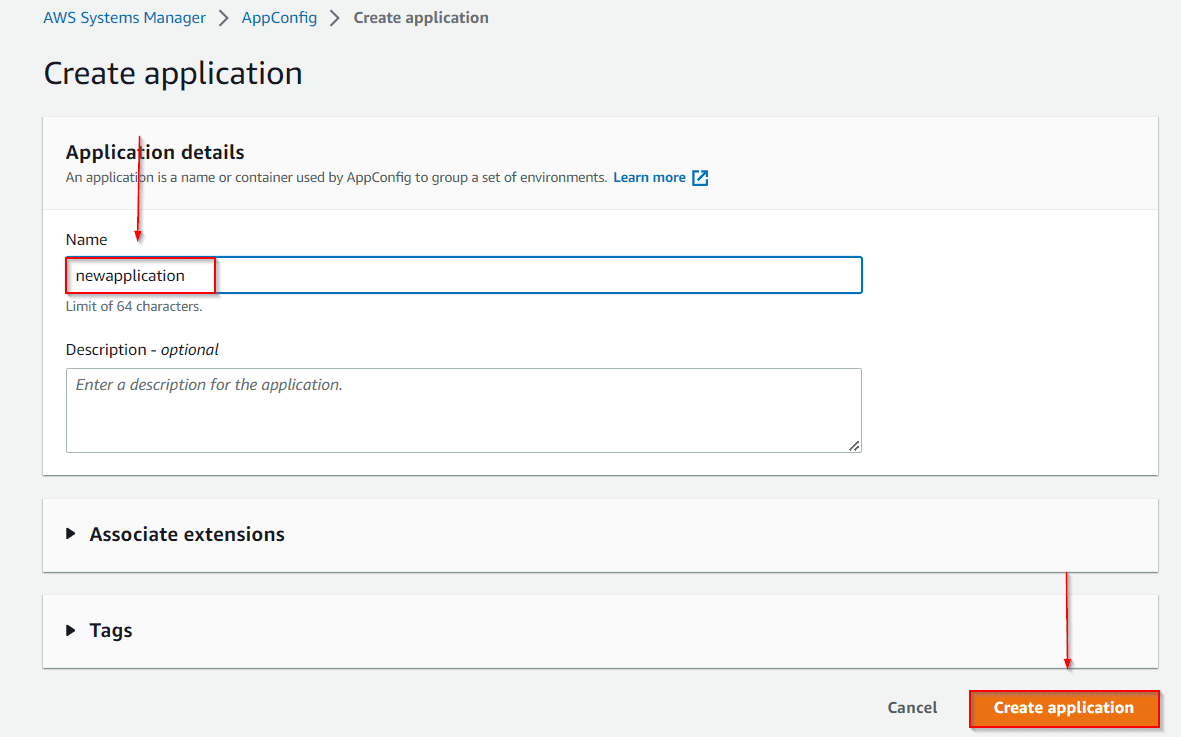This screenshot has height=737, width=1181.
Task: Click the Associate extensions disclosure triangle
Action: tap(70, 534)
